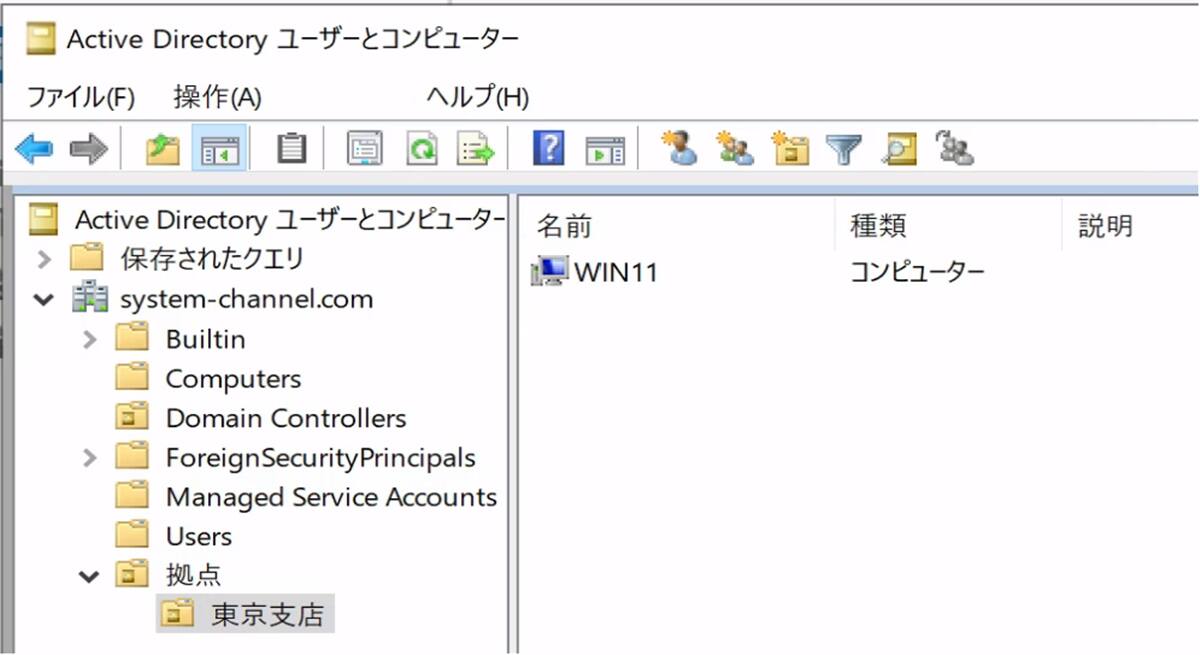
Task: Select the WIN11 computer entry
Action: pos(615,272)
